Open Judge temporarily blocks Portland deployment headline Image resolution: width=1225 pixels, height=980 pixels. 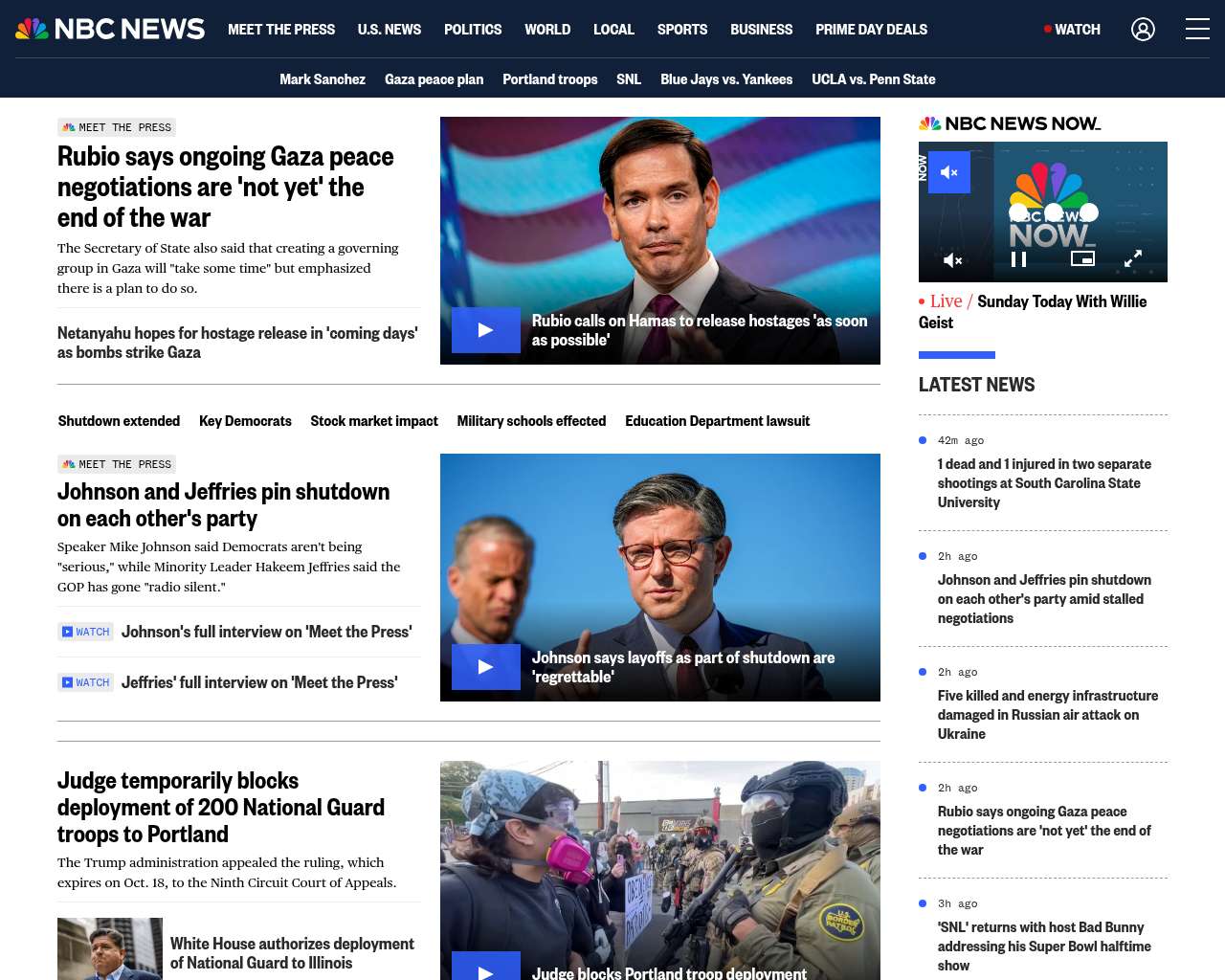(x=221, y=807)
